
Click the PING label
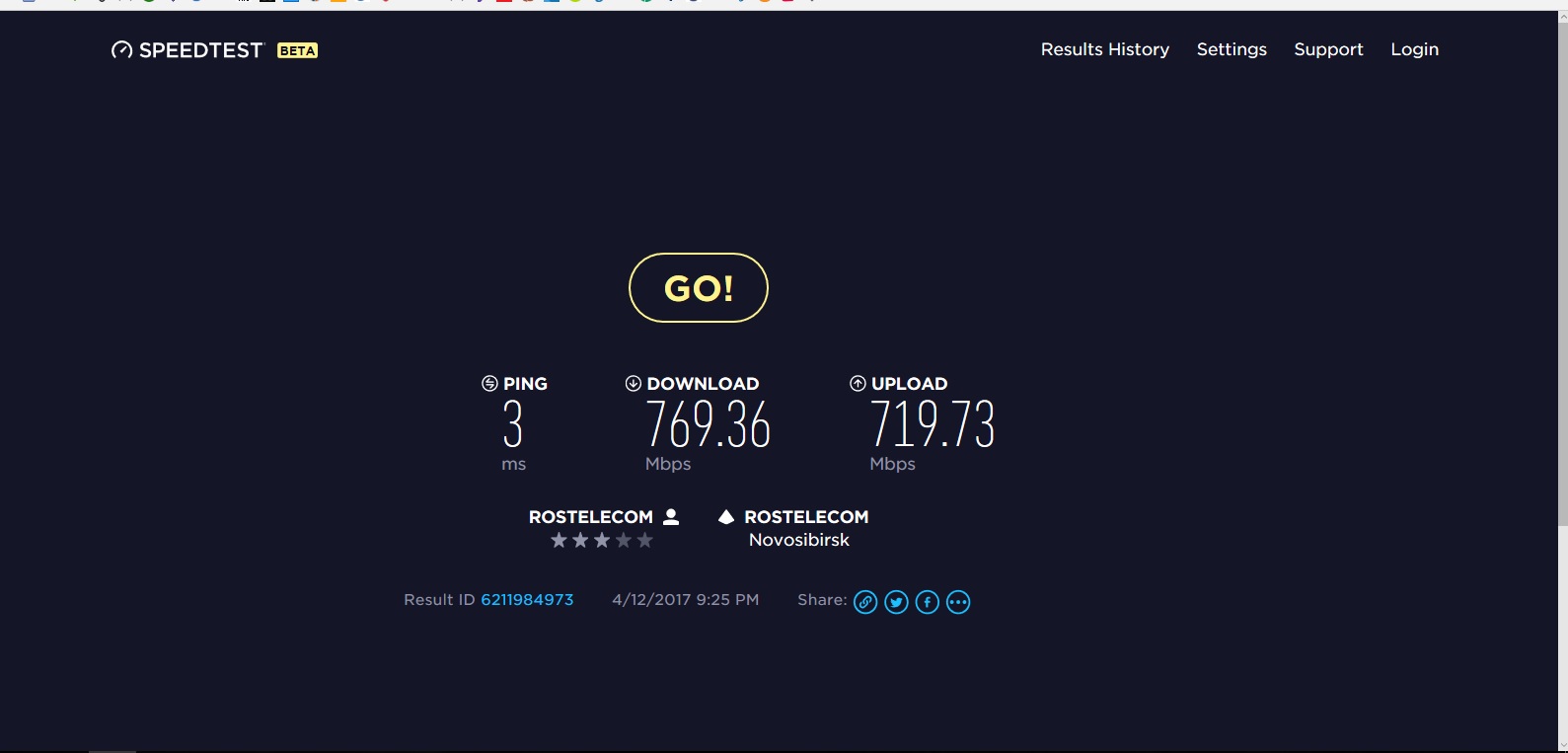[x=525, y=384]
